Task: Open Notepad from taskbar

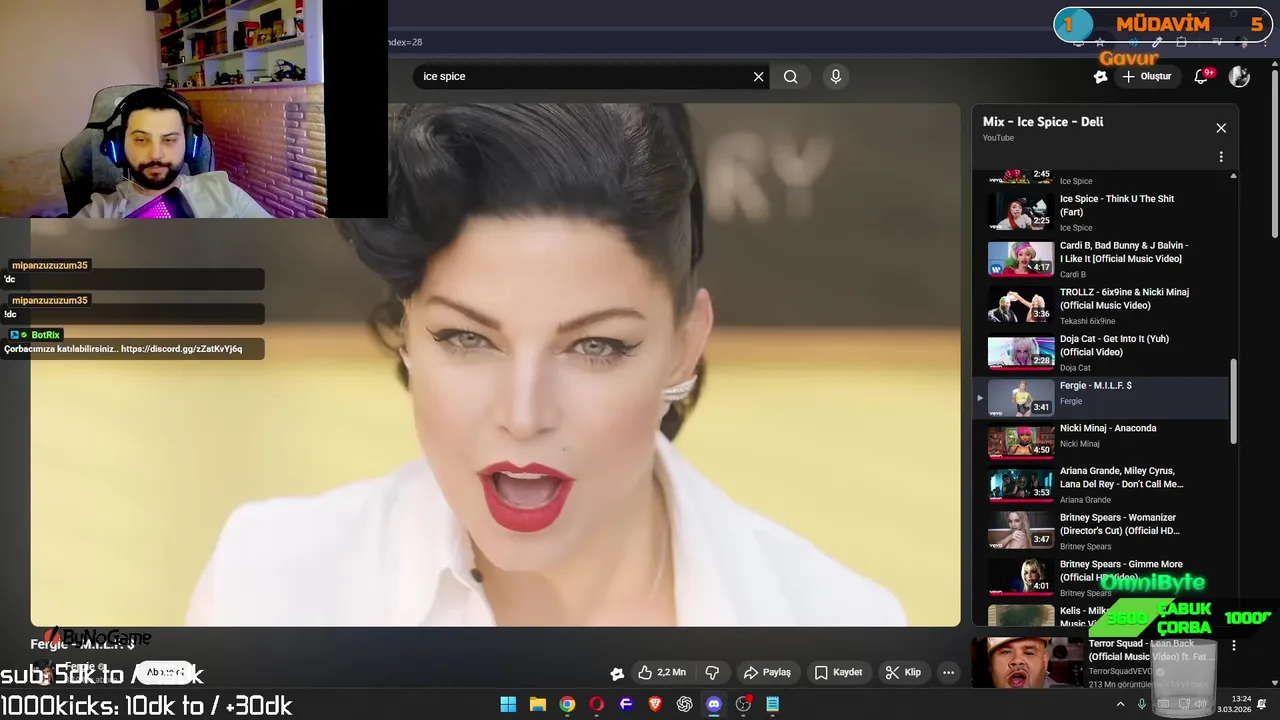Action: click(773, 704)
